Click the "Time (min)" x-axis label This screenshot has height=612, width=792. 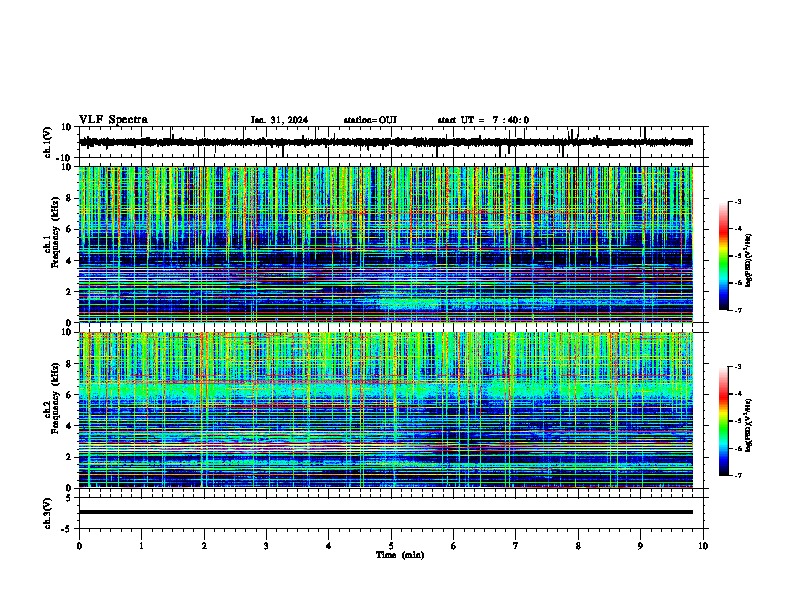point(400,555)
